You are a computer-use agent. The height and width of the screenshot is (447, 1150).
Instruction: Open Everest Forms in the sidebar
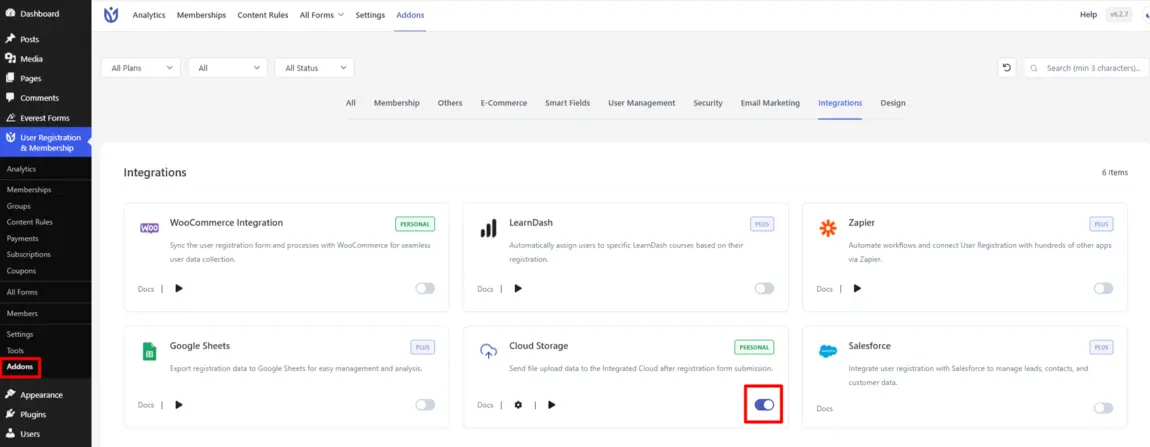pos(45,117)
